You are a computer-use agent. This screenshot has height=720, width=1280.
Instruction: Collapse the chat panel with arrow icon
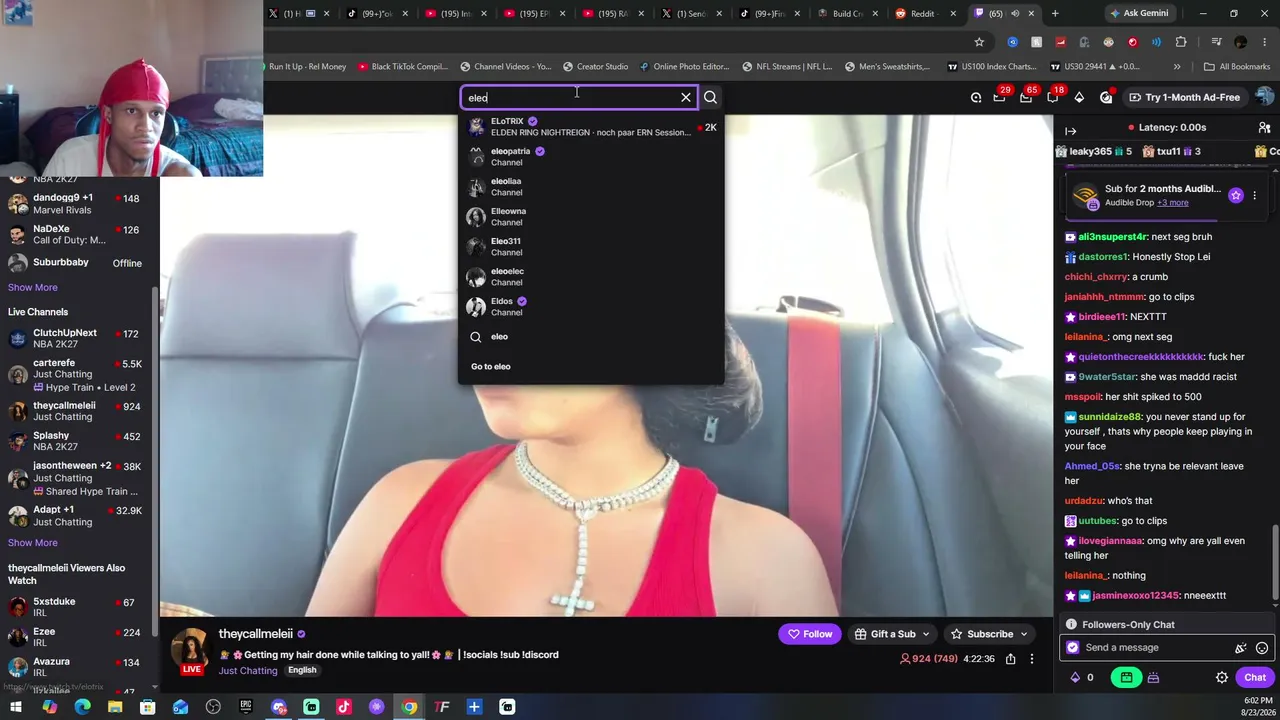1070,130
